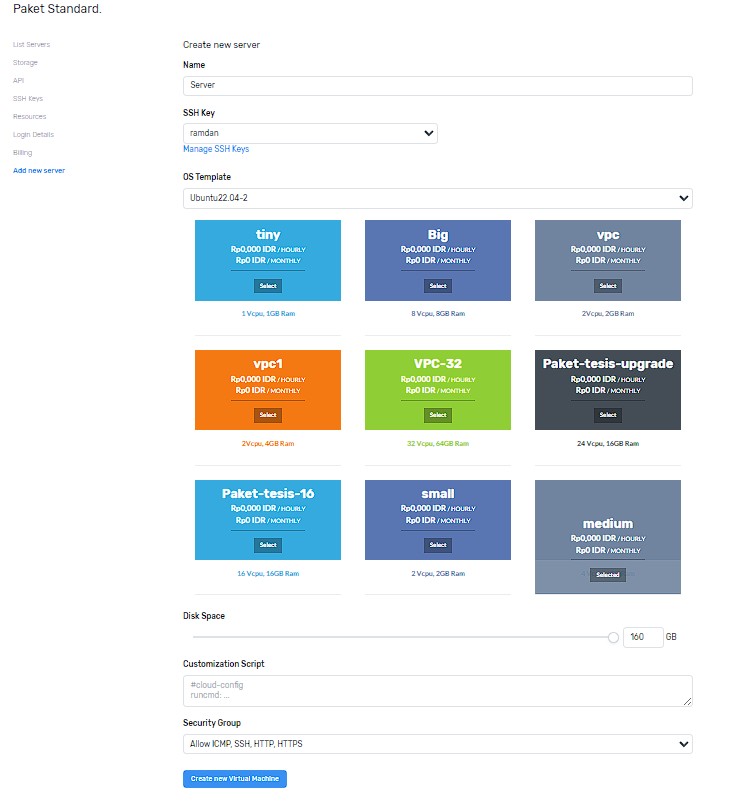Image resolution: width=735 pixels, height=805 pixels.
Task: Click the '24 Vcpu, 16GB Ram' text
Action: click(608, 444)
